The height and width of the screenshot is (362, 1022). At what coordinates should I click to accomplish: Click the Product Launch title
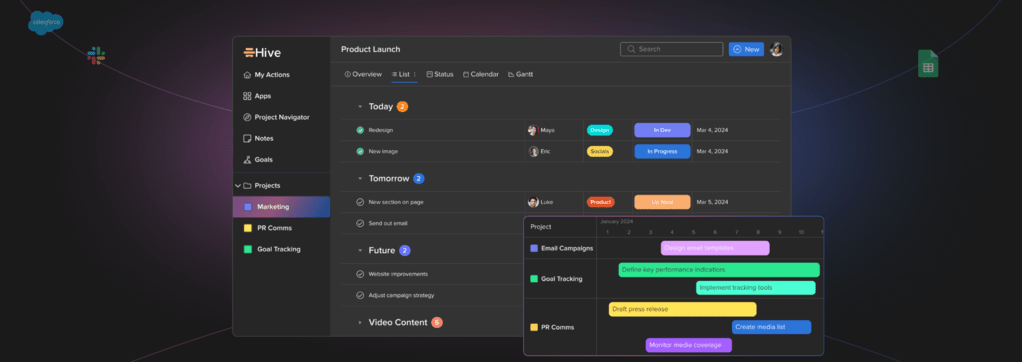tap(370, 50)
